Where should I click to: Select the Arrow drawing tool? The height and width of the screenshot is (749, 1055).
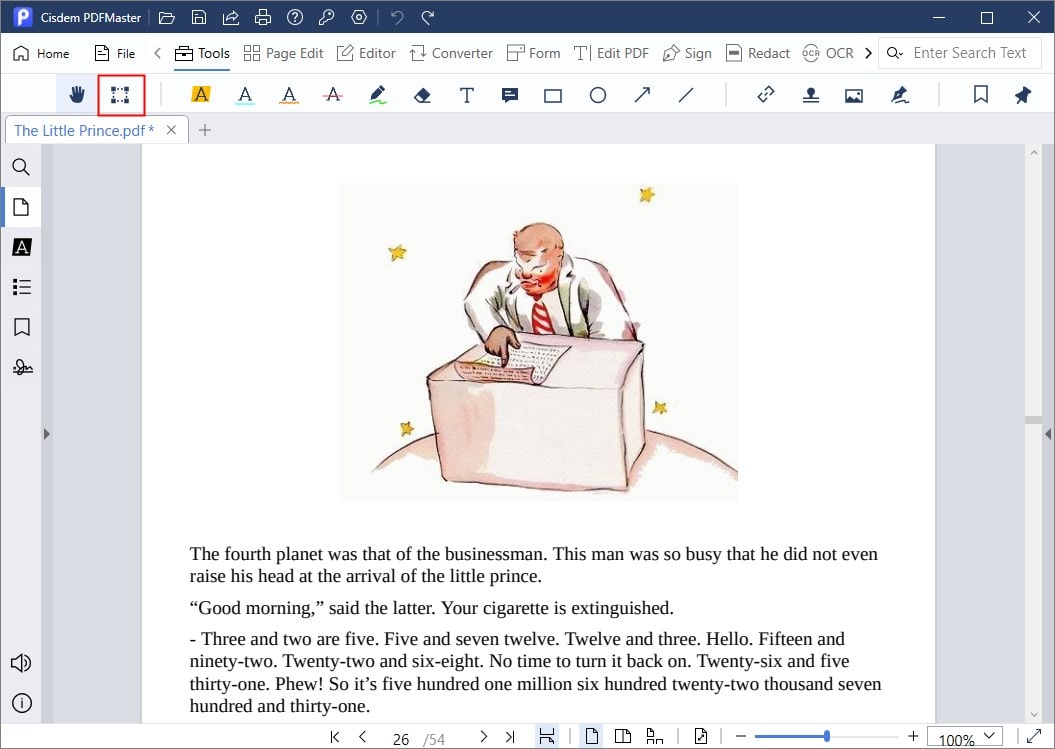(643, 95)
